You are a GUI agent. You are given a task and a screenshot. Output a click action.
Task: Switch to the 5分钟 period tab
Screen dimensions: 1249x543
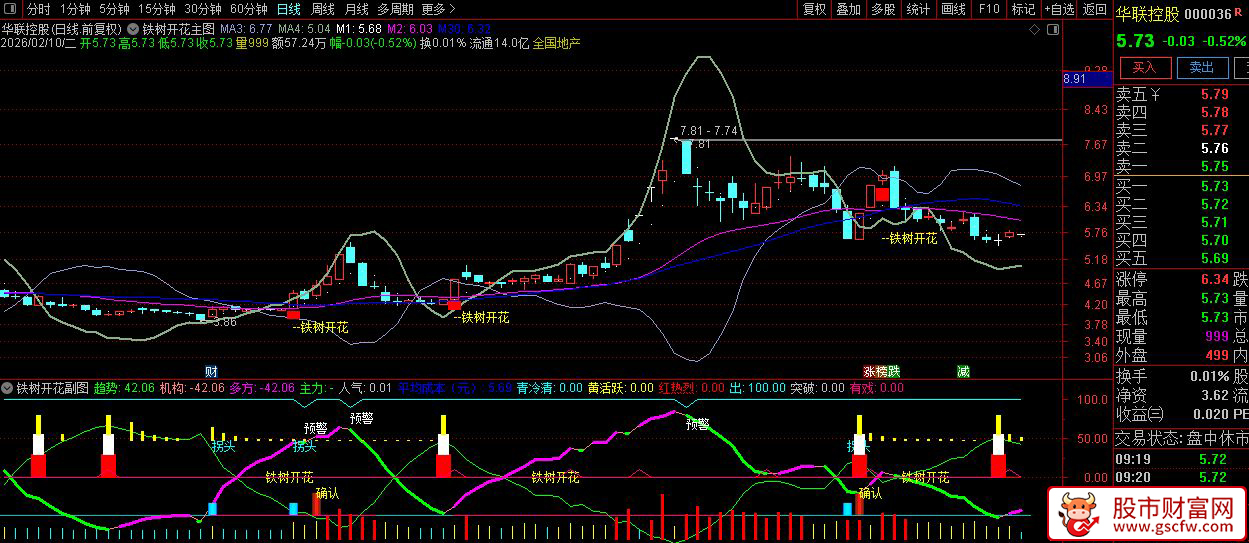114,9
